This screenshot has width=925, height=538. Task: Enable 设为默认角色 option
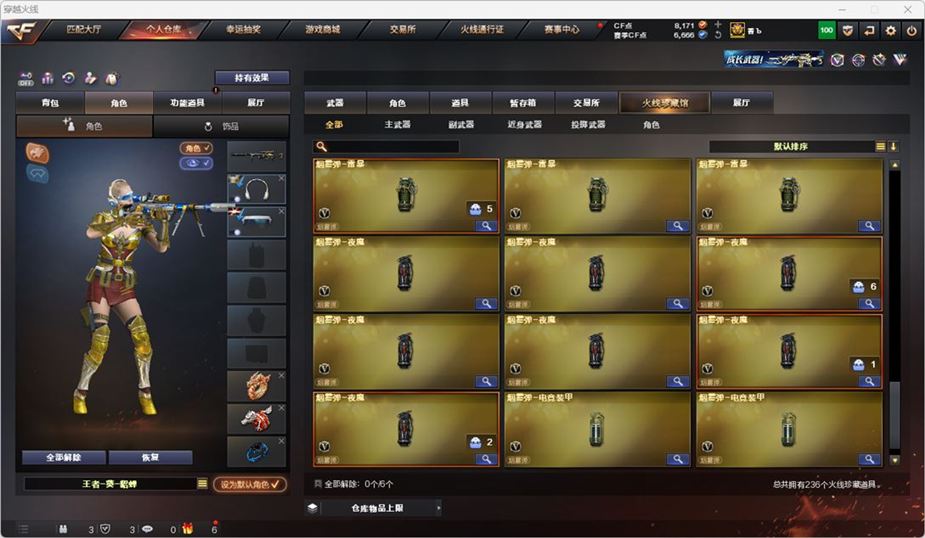(x=250, y=484)
